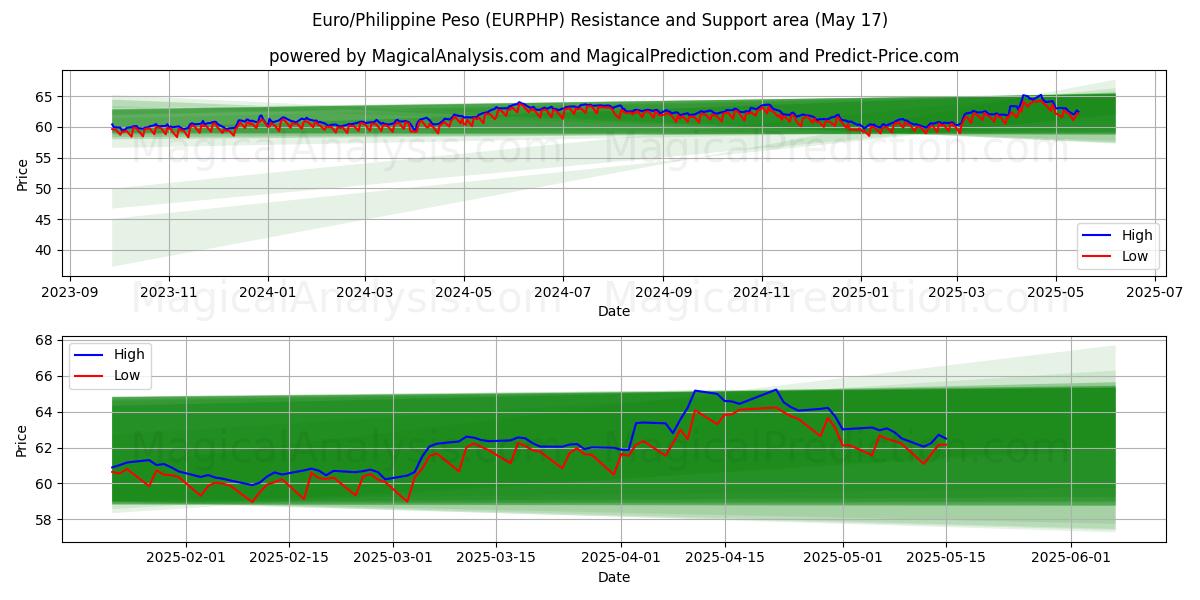The height and width of the screenshot is (600, 1200).
Task: Click the '2023-11' date tick label
Action: point(168,291)
